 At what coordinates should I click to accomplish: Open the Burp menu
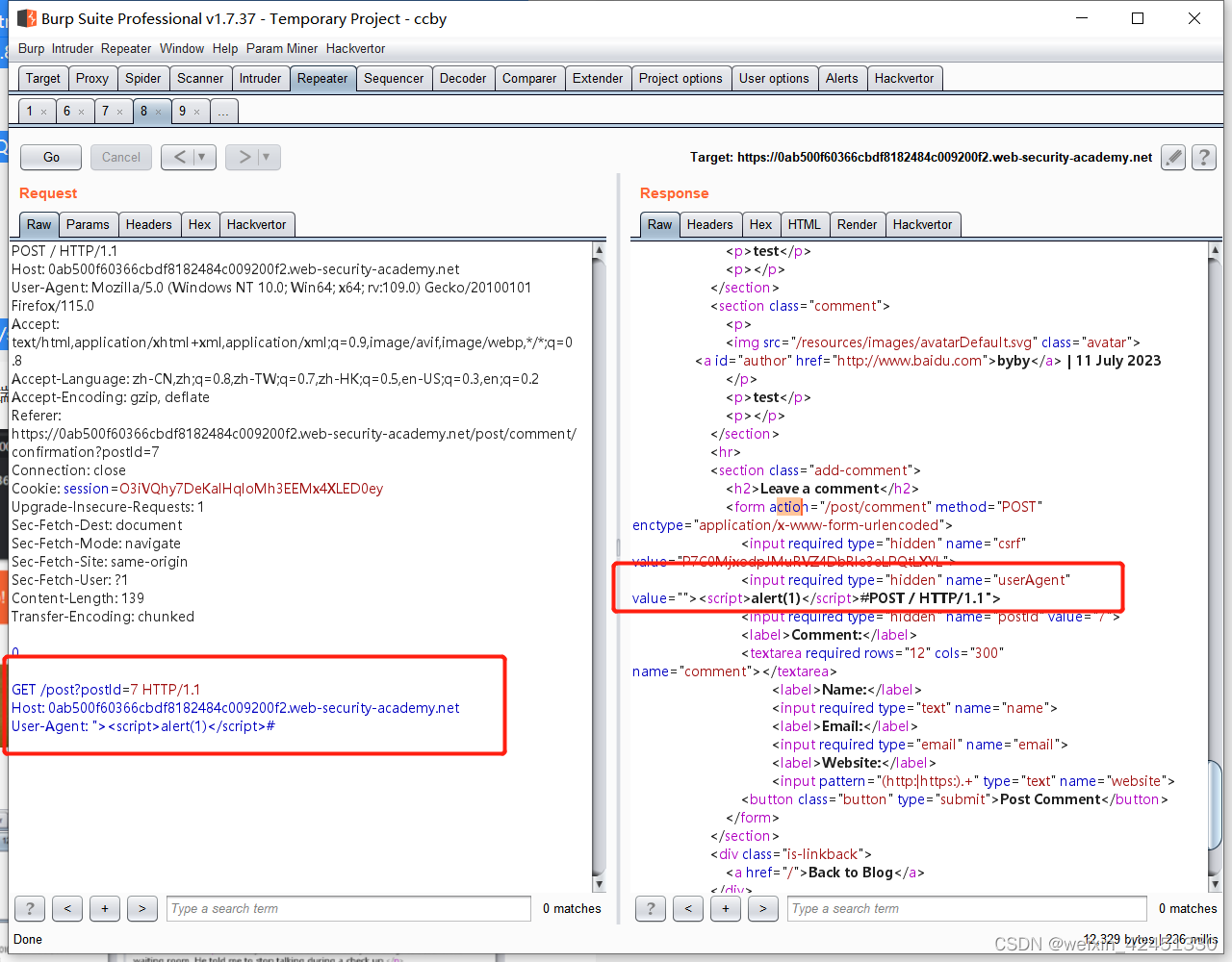[x=31, y=48]
